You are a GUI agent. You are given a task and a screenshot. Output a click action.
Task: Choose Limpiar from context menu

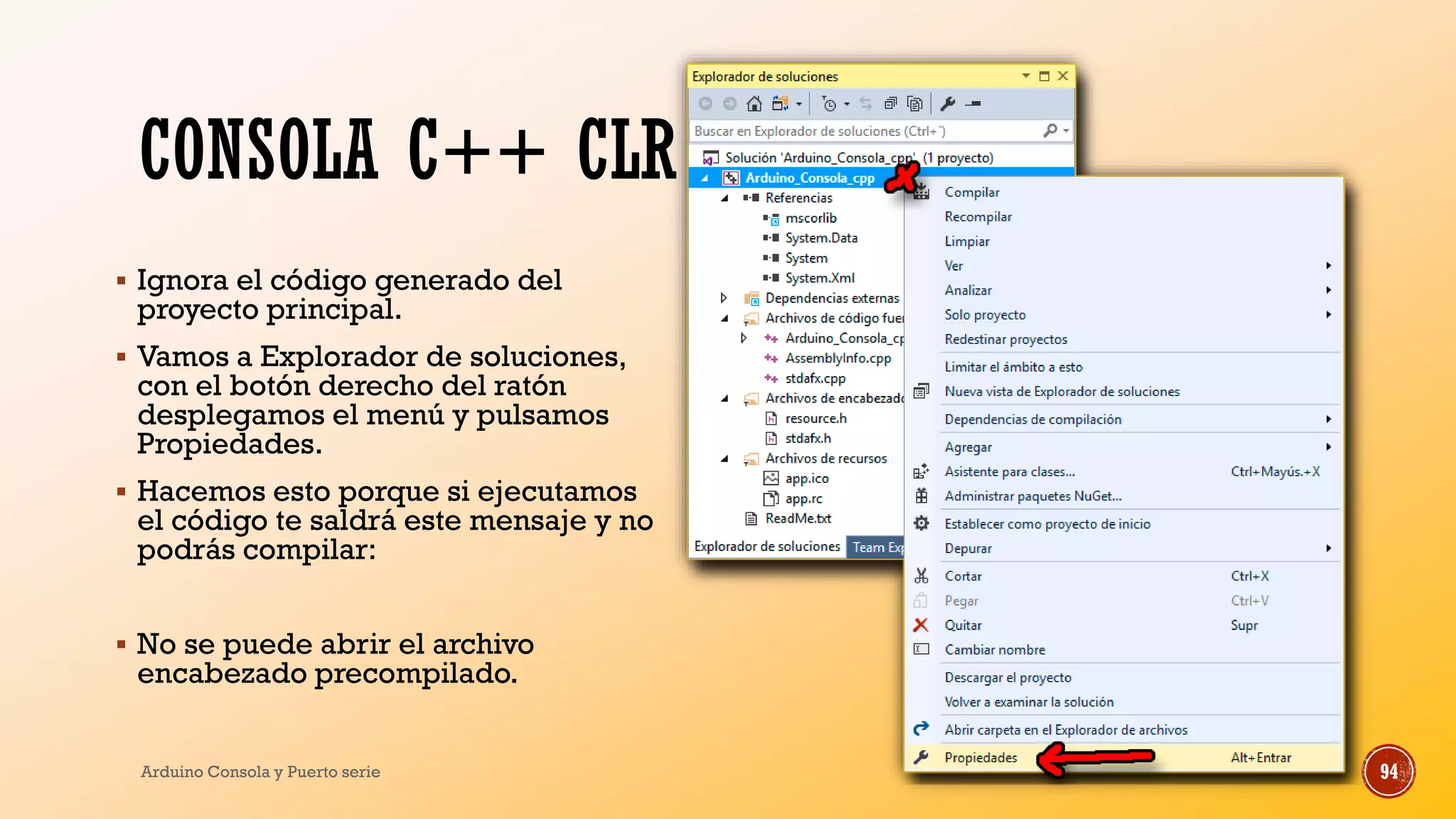(x=967, y=241)
